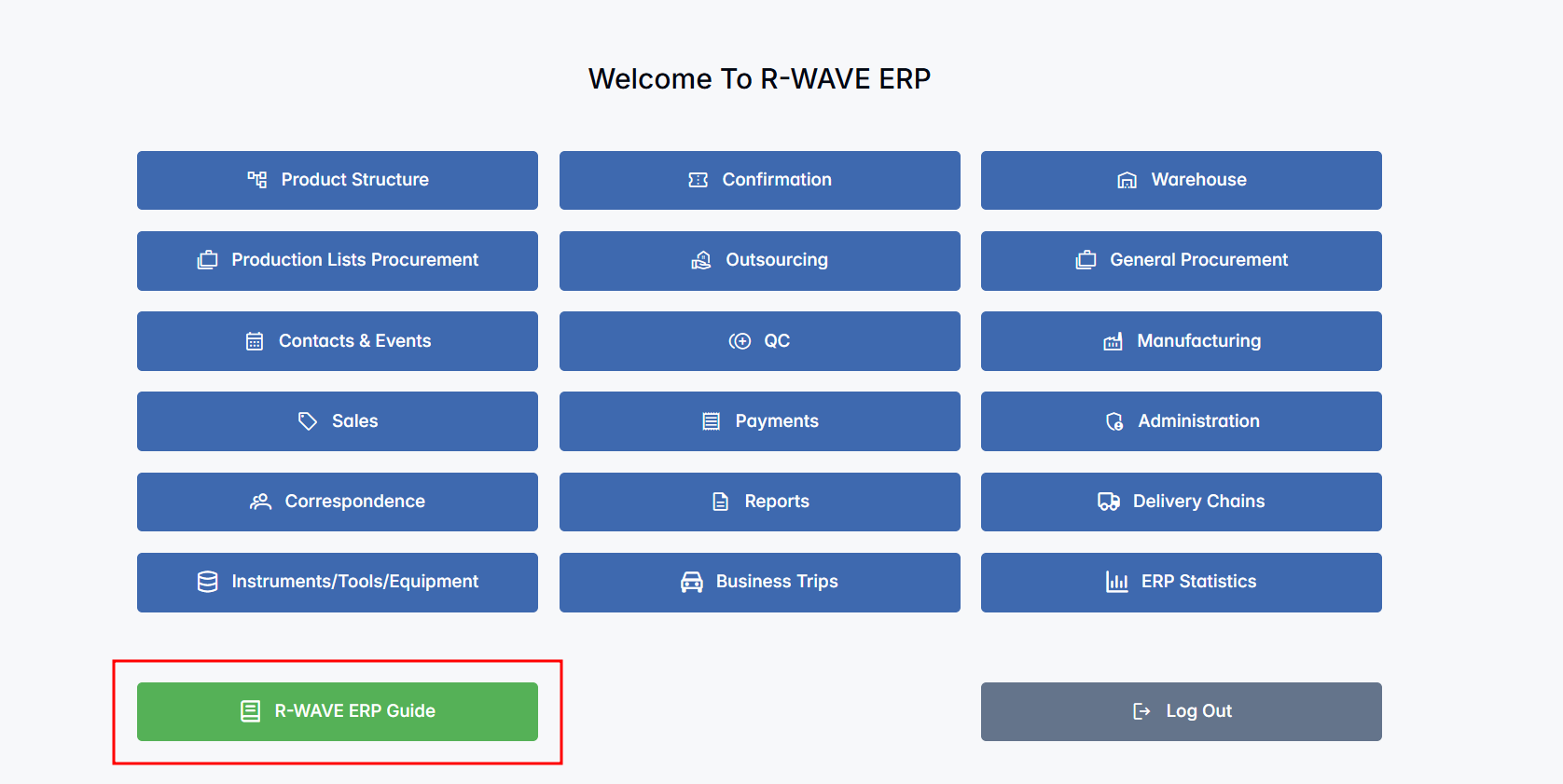Click the bar chart icon for ERP Statistics

pos(1116,582)
